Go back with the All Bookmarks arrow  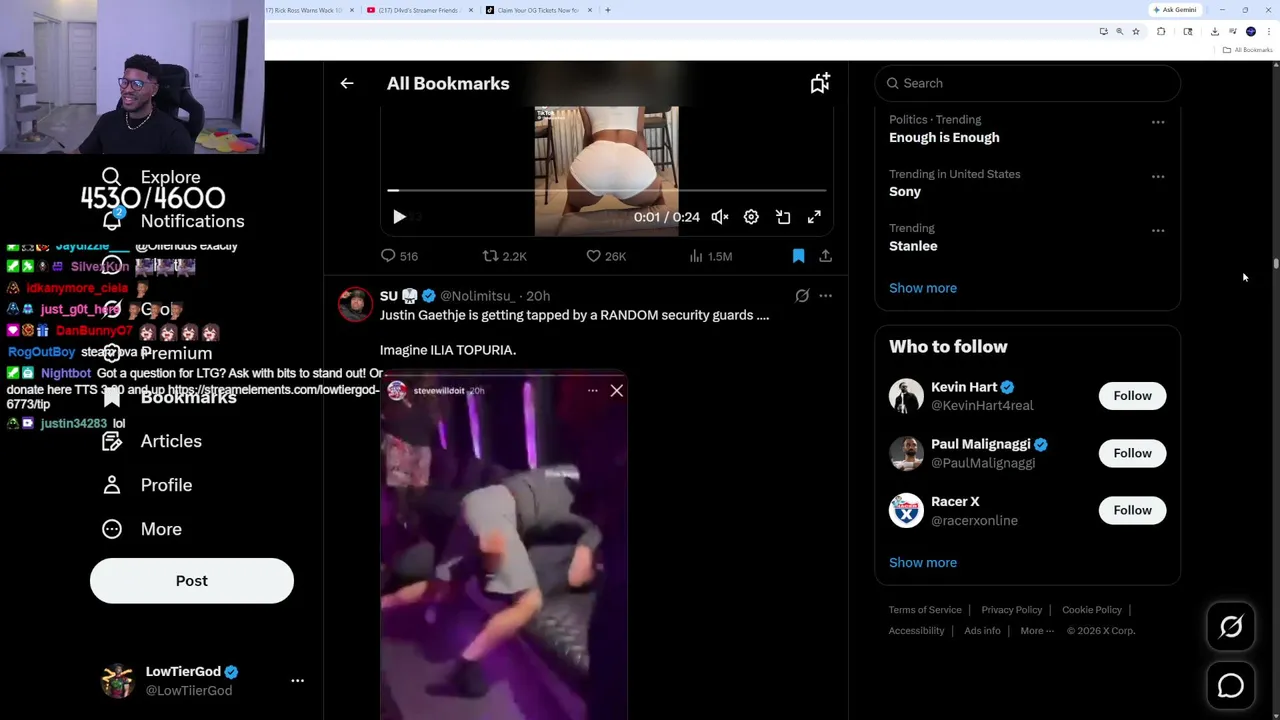[347, 84]
